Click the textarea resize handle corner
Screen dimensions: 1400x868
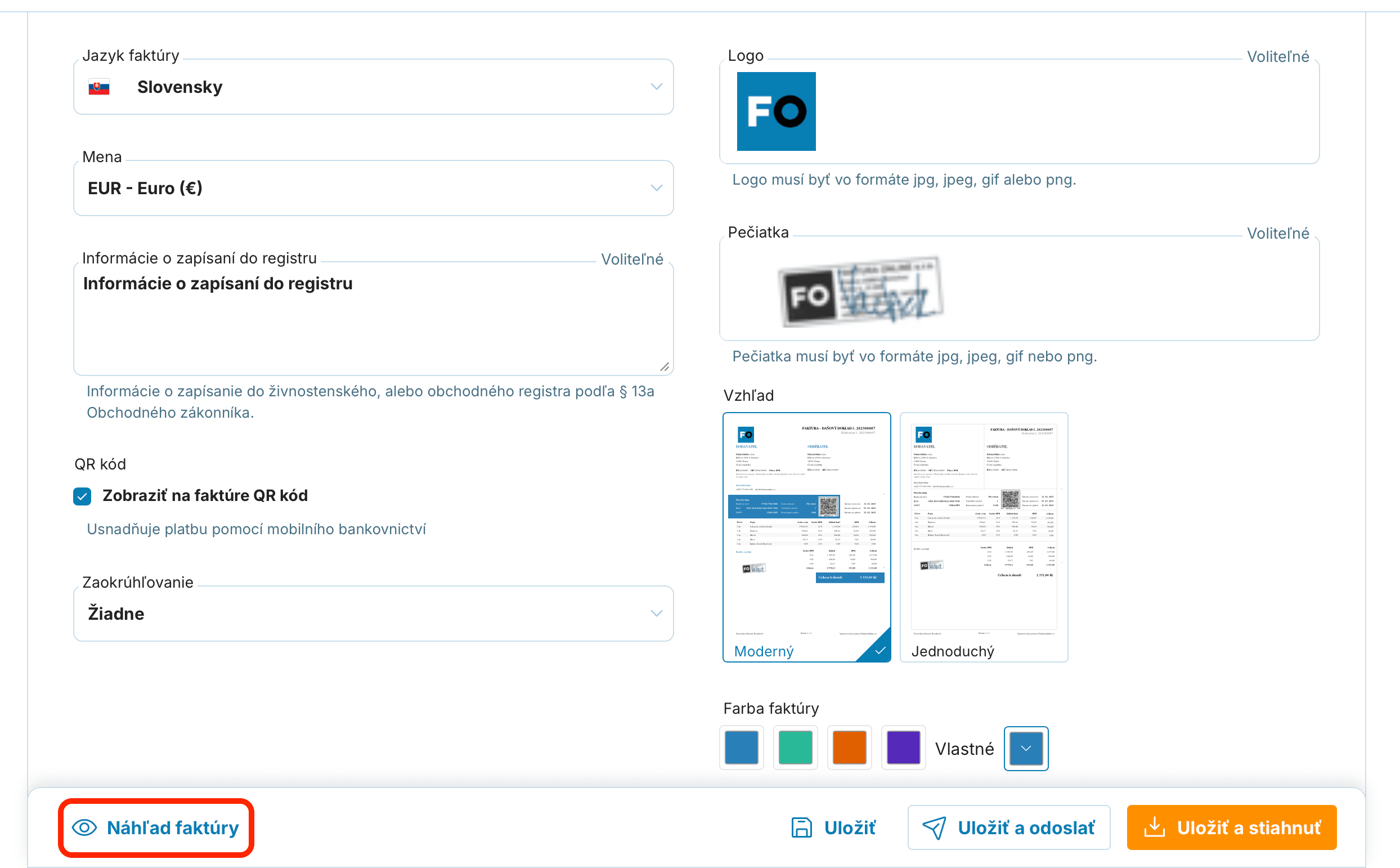coord(665,366)
